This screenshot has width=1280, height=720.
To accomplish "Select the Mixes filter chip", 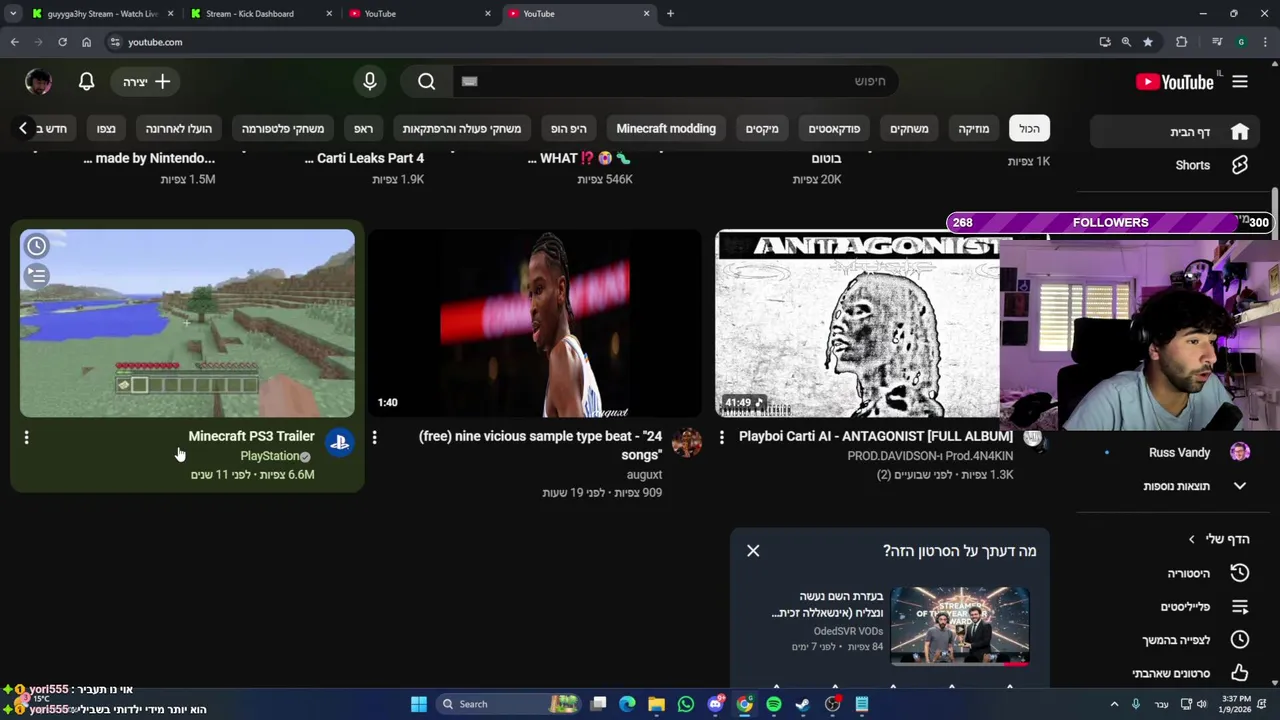I will pos(761,128).
